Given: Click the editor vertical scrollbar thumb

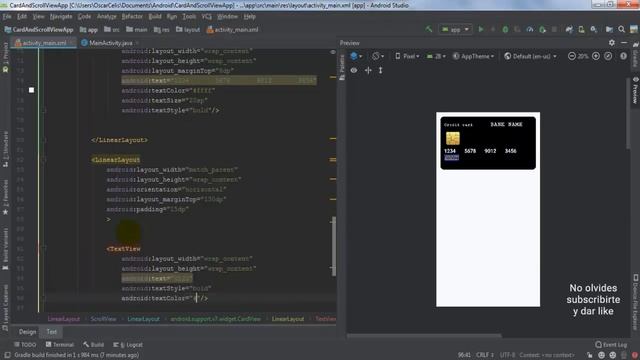Looking at the screenshot, I should [x=334, y=246].
